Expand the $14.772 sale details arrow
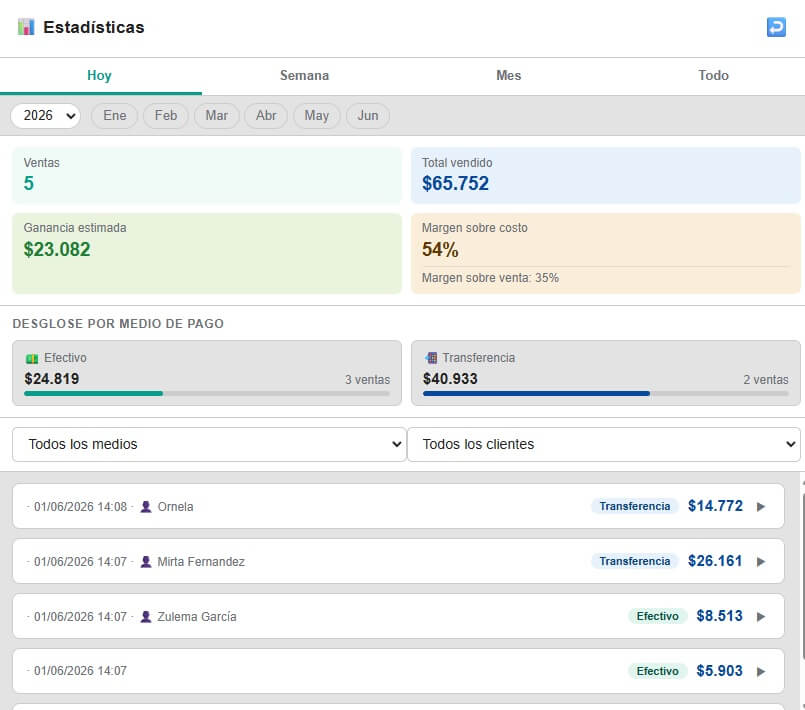Viewport: 805px width, 710px height. [x=761, y=507]
